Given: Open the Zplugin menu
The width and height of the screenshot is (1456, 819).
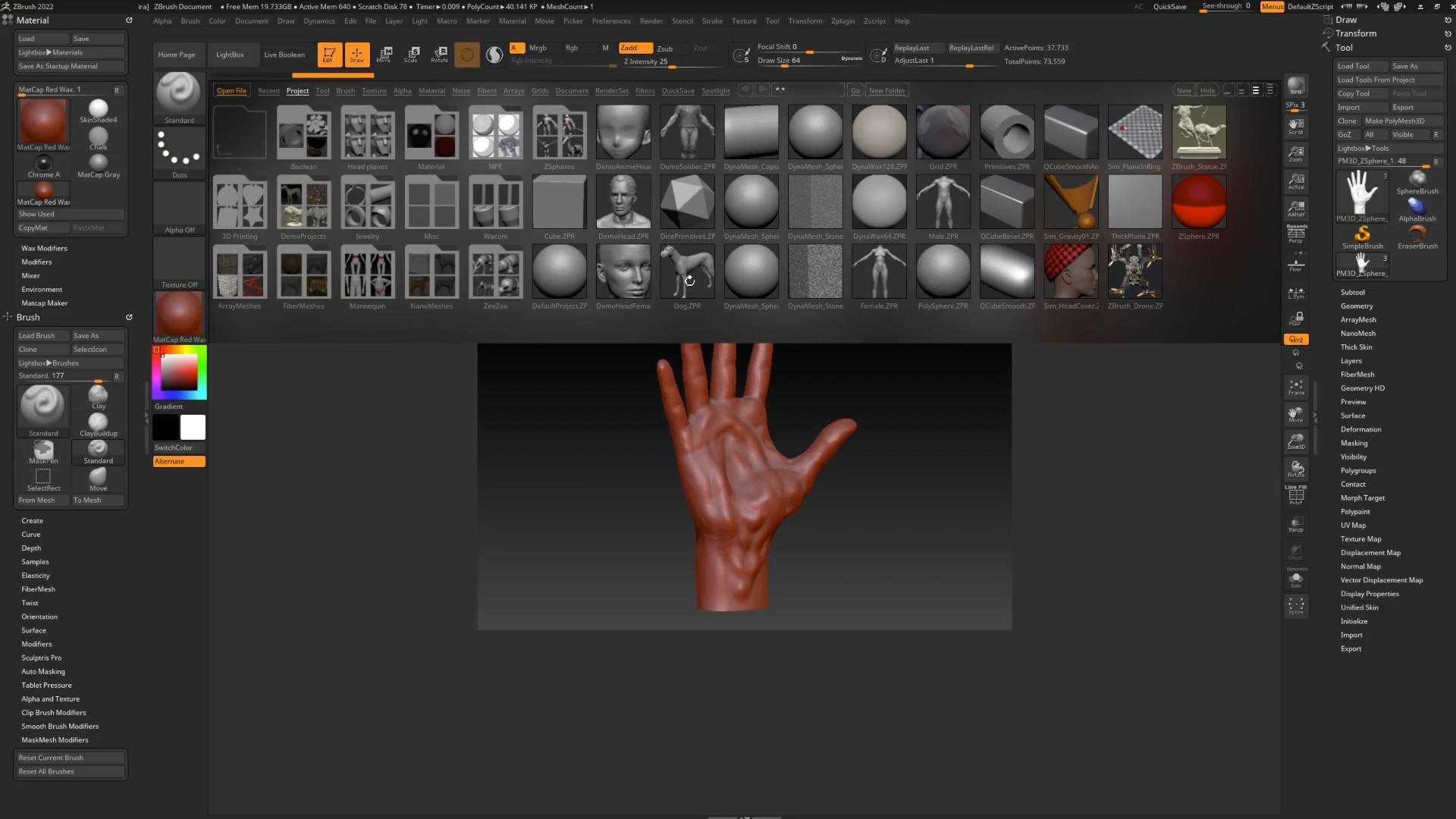Looking at the screenshot, I should [843, 20].
